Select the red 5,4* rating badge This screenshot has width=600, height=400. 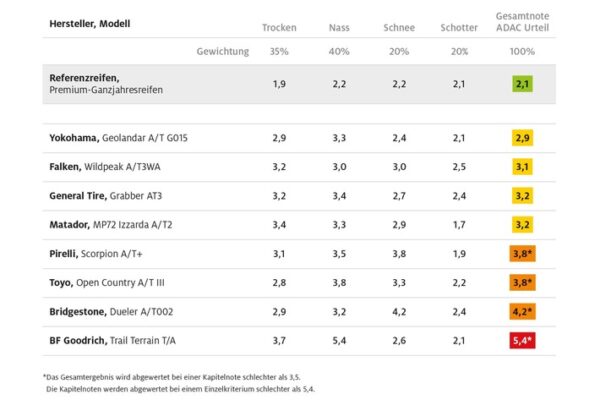(522, 341)
